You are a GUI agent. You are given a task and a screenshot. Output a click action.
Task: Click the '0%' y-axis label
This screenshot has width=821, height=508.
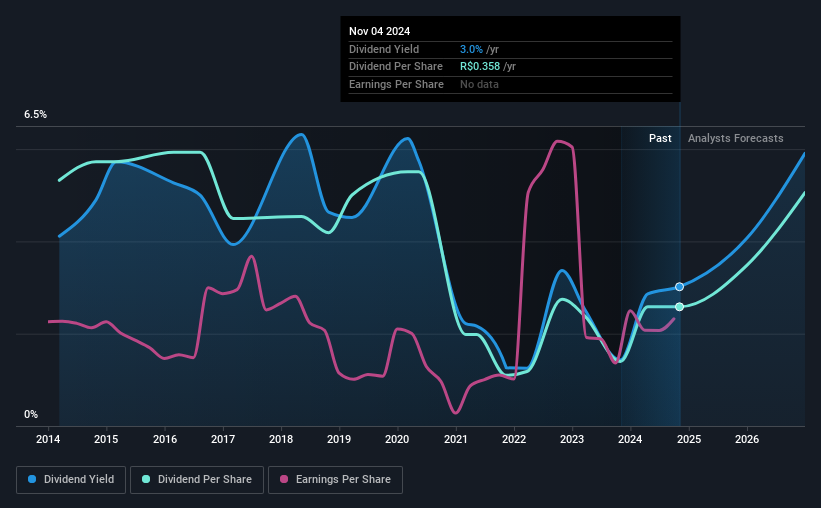pos(31,414)
